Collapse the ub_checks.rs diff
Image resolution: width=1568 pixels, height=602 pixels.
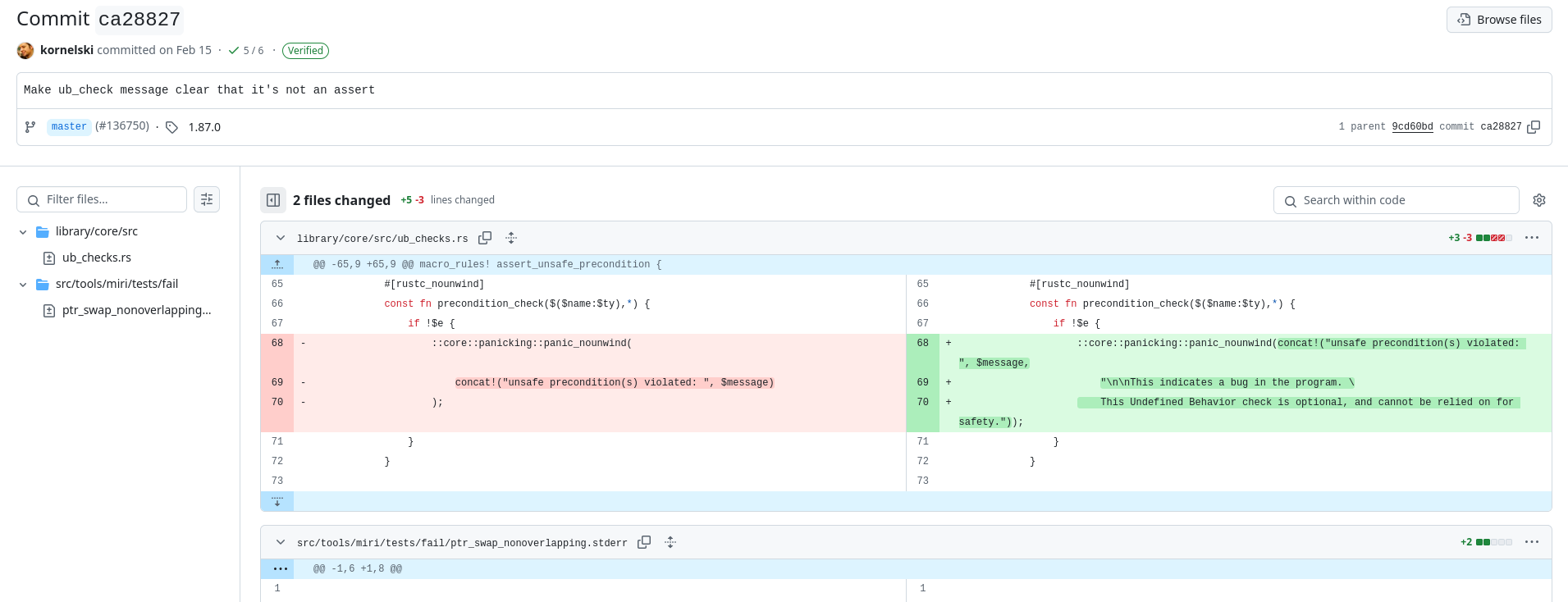tap(281, 238)
